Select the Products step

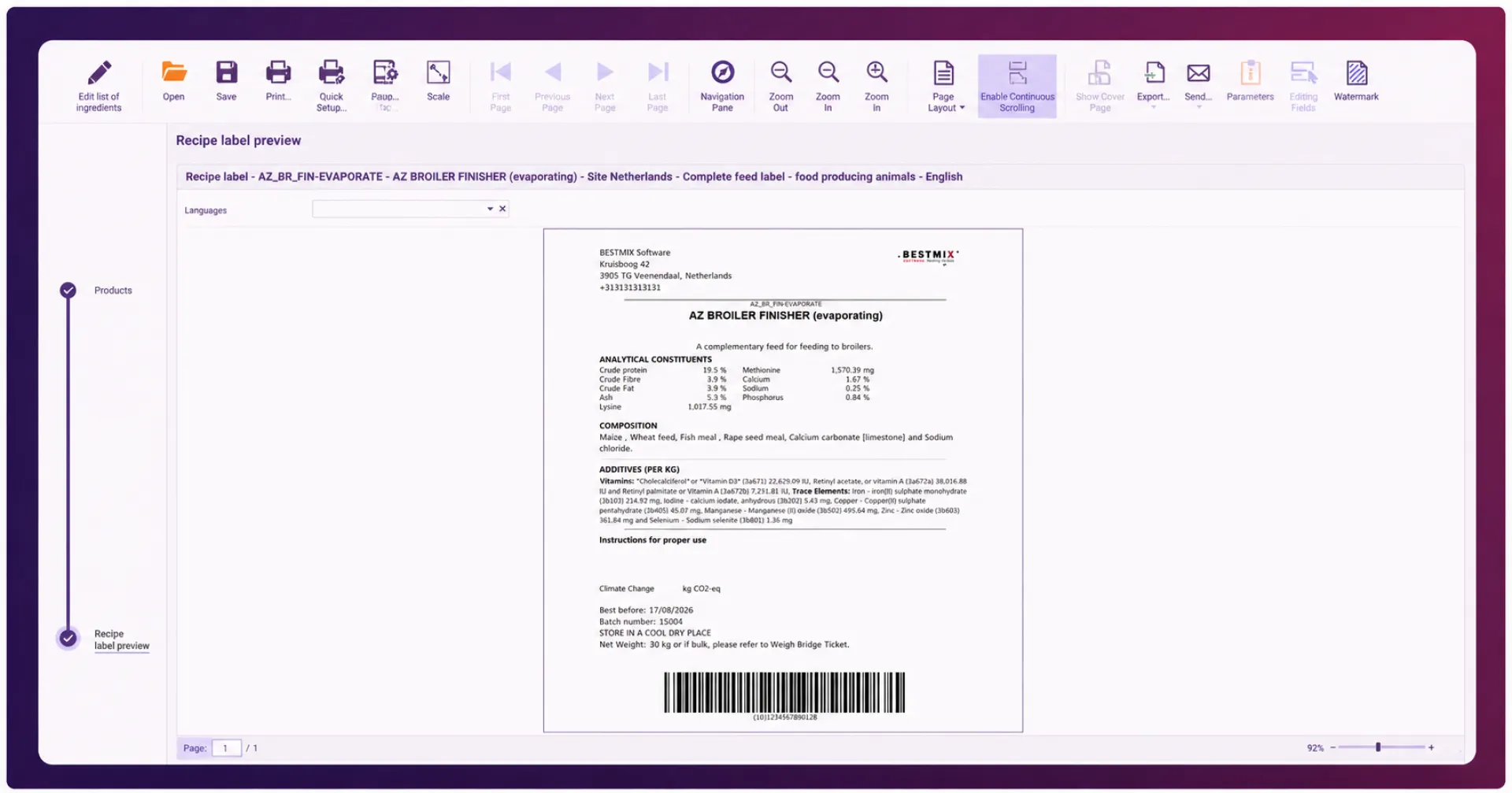[x=113, y=291]
